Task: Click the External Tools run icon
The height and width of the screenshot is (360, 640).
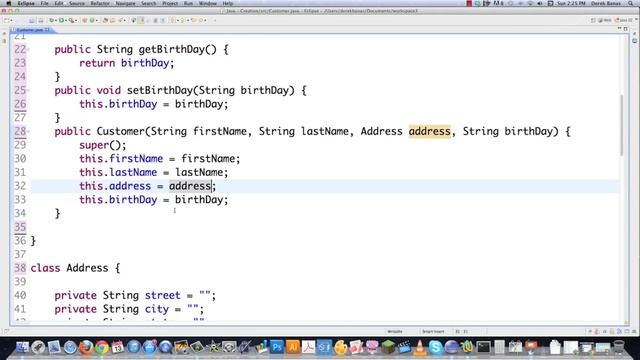Action: click(x=71, y=20)
